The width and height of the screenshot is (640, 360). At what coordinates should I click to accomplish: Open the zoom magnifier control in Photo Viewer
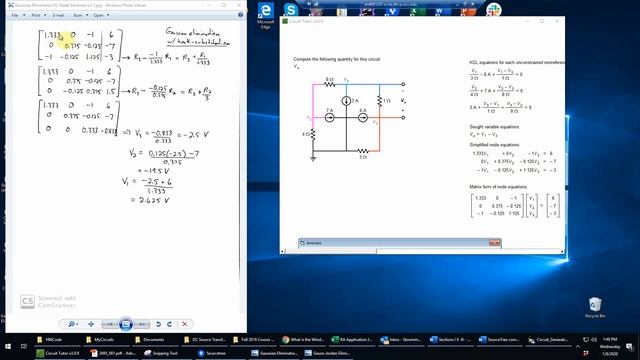pos(73,324)
